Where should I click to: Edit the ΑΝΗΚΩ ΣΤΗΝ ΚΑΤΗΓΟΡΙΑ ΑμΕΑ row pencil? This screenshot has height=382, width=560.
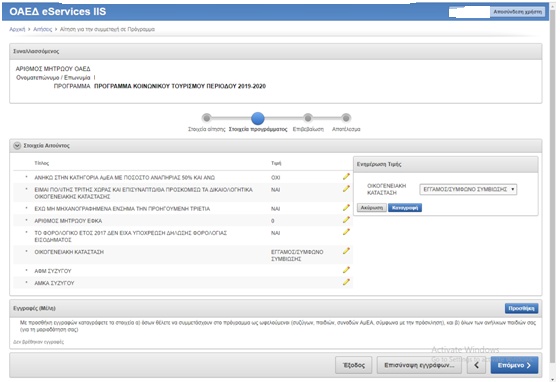[x=346, y=177]
